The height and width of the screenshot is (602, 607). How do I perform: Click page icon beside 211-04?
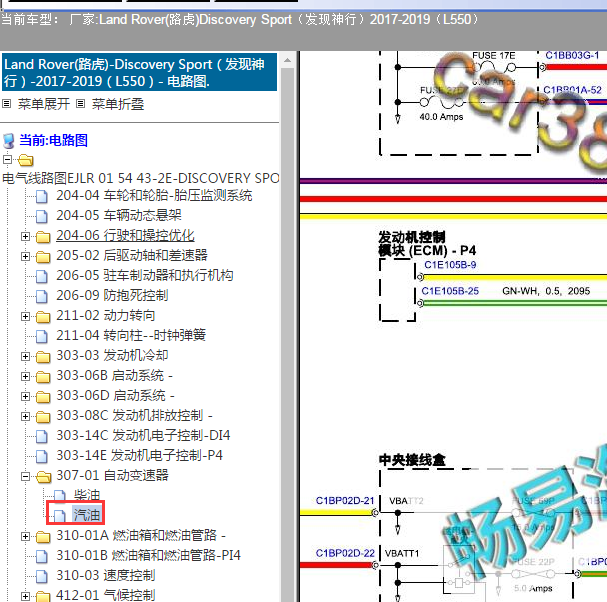click(x=41, y=336)
